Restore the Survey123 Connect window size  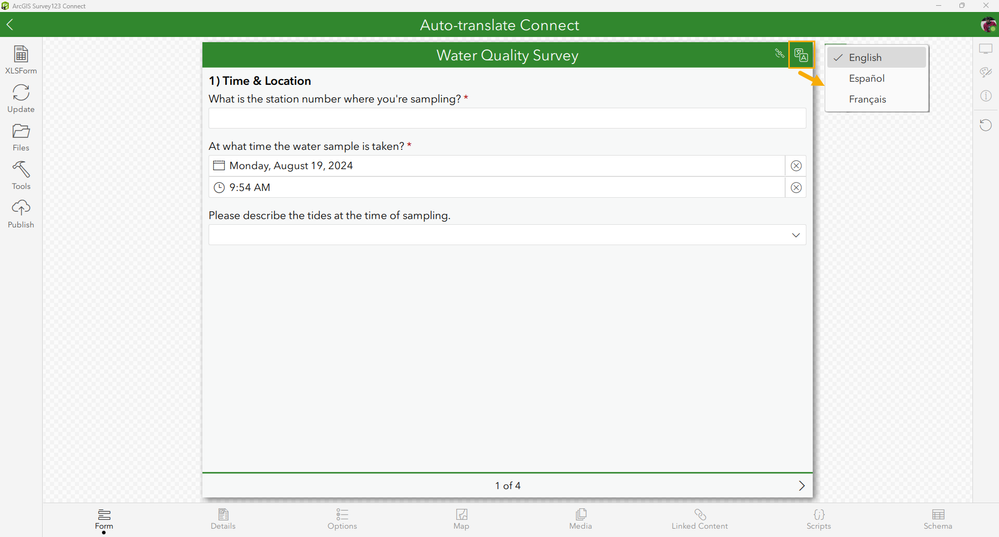tap(962, 6)
